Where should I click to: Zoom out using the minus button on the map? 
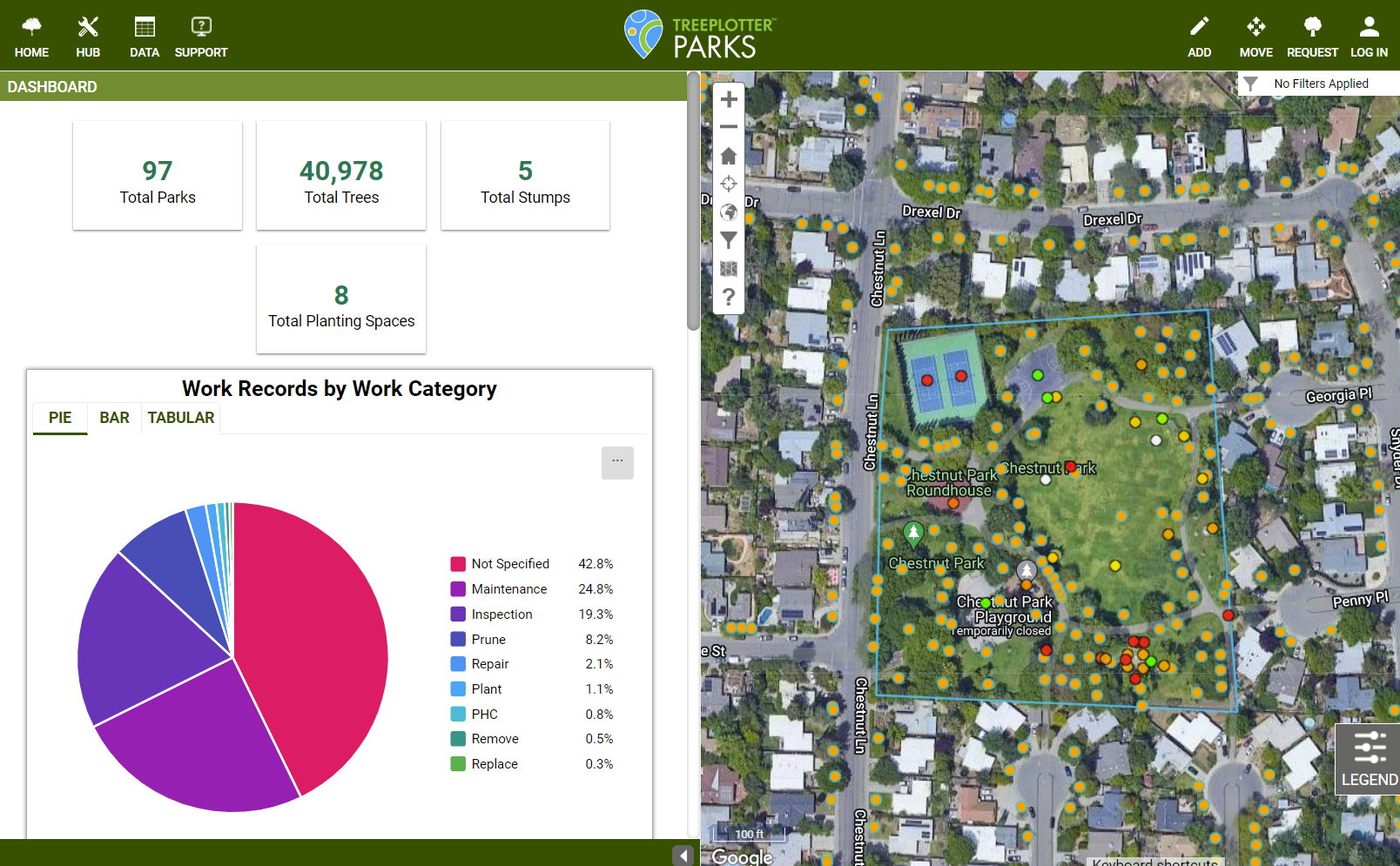tap(728, 127)
